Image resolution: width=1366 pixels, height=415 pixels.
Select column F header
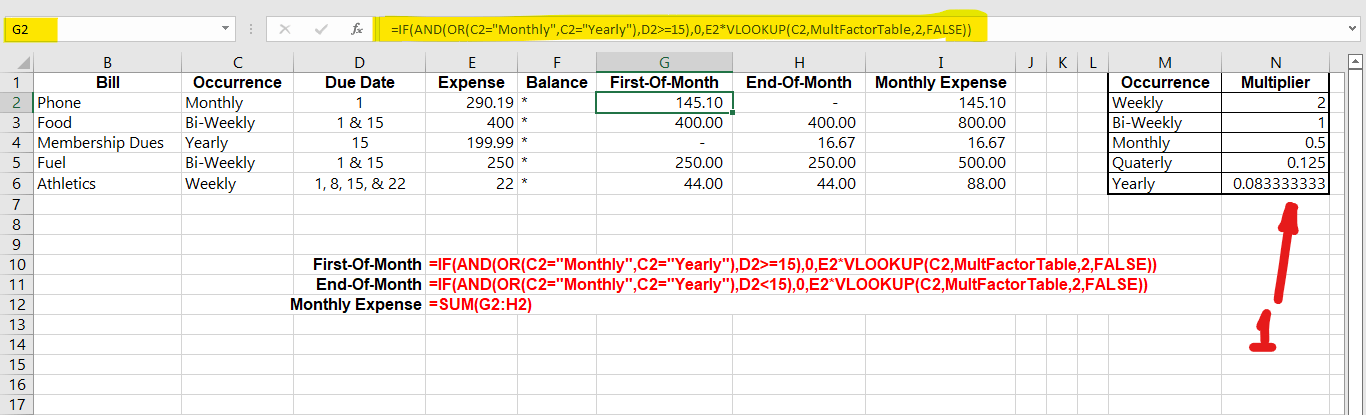pyautogui.click(x=557, y=62)
